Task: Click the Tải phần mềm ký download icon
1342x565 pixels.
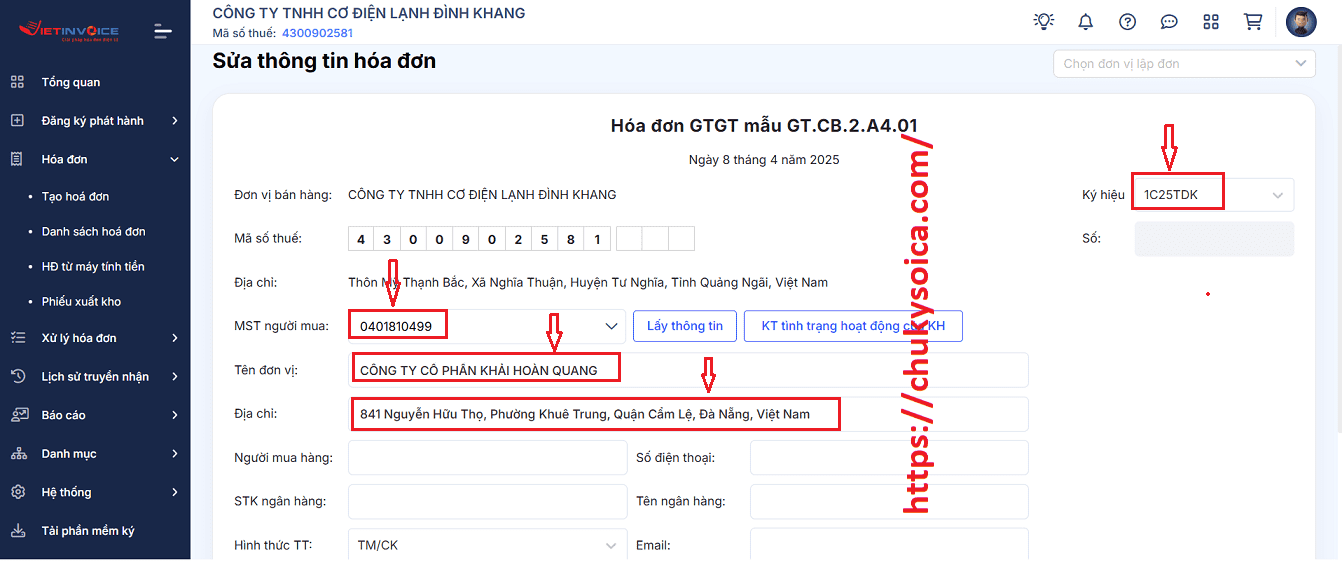Action: coord(17,530)
